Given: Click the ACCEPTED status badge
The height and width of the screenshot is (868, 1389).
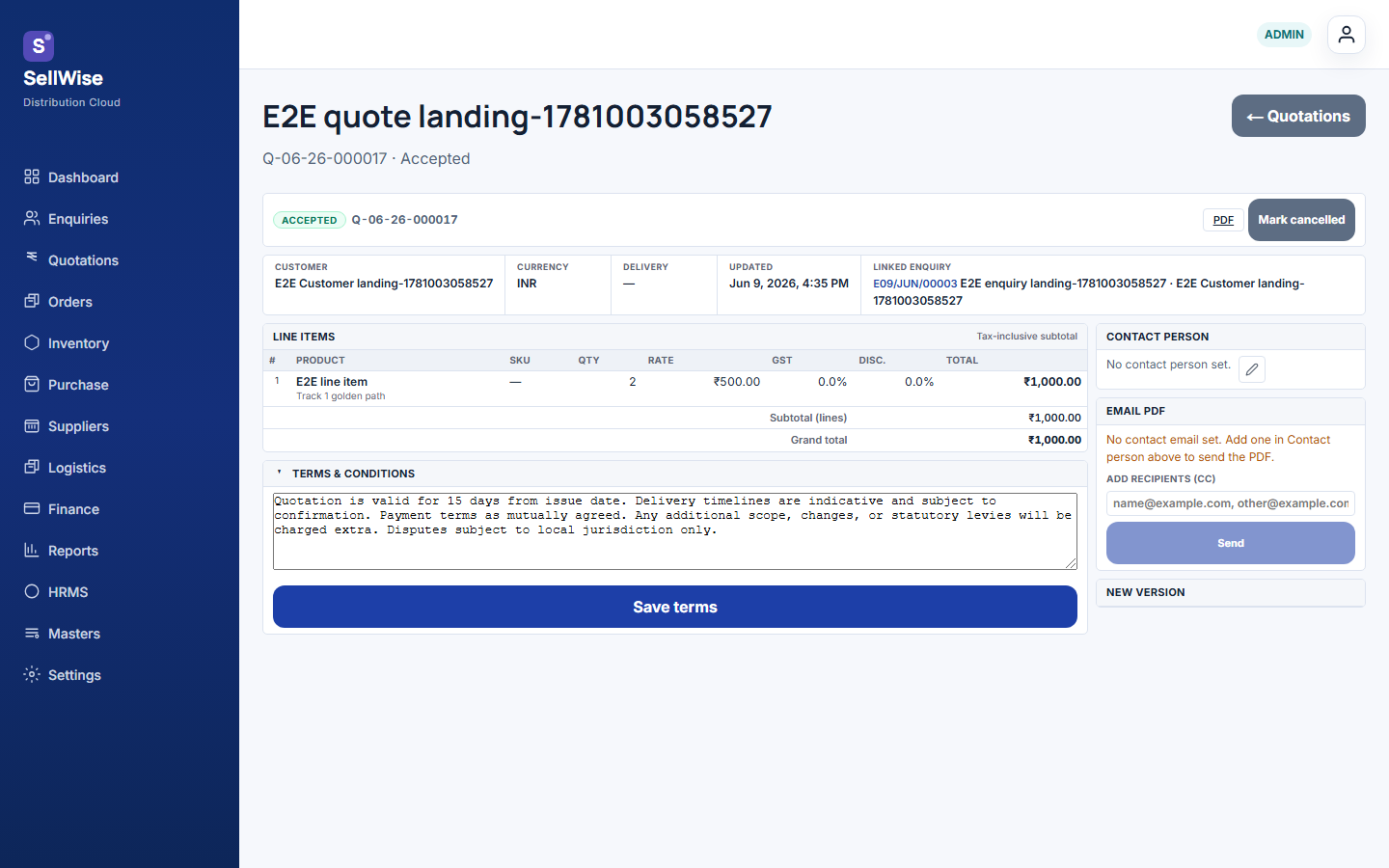Looking at the screenshot, I should click(x=310, y=220).
